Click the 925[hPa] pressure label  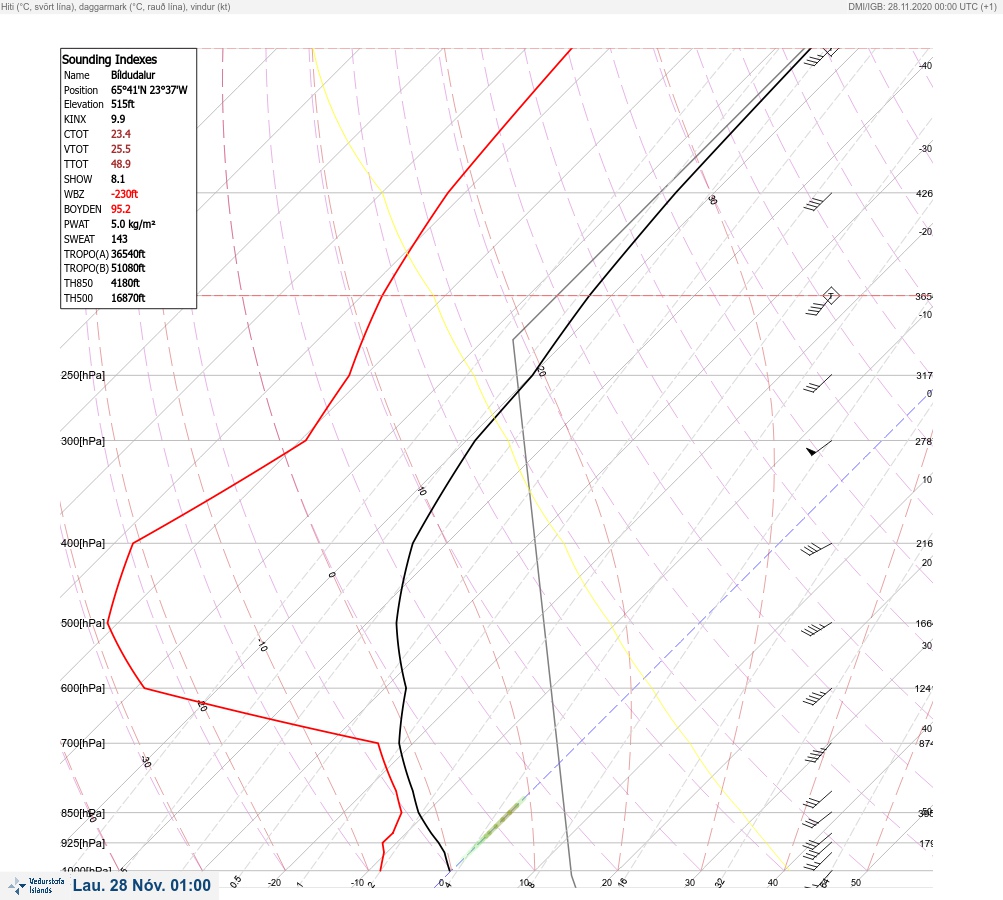pyautogui.click(x=83, y=843)
